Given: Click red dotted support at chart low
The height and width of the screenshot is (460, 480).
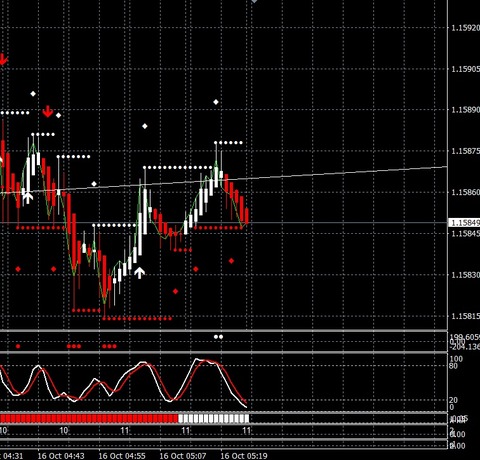Looking at the screenshot, I should click(x=137, y=319).
